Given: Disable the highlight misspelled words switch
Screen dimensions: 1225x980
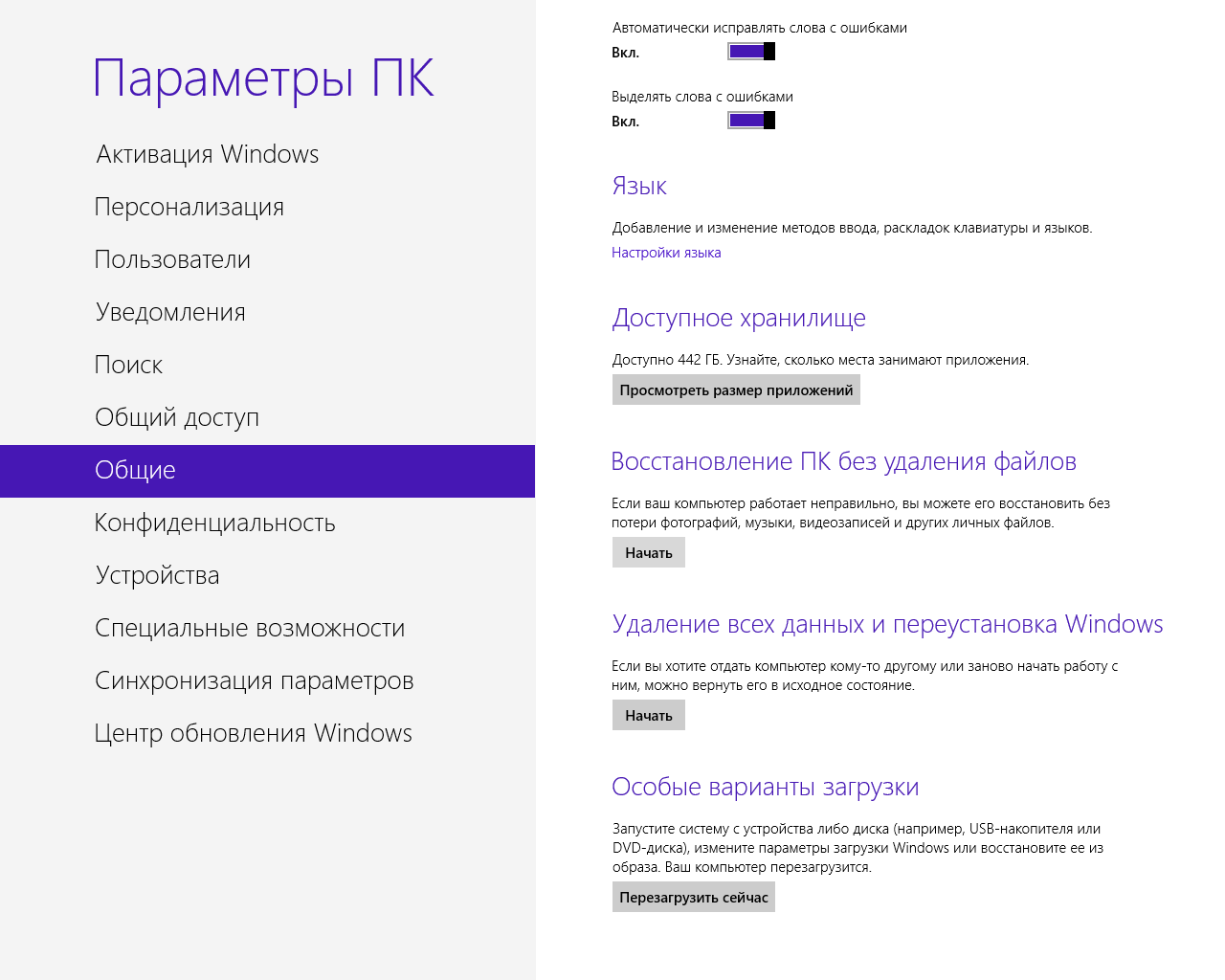Looking at the screenshot, I should tap(751, 121).
